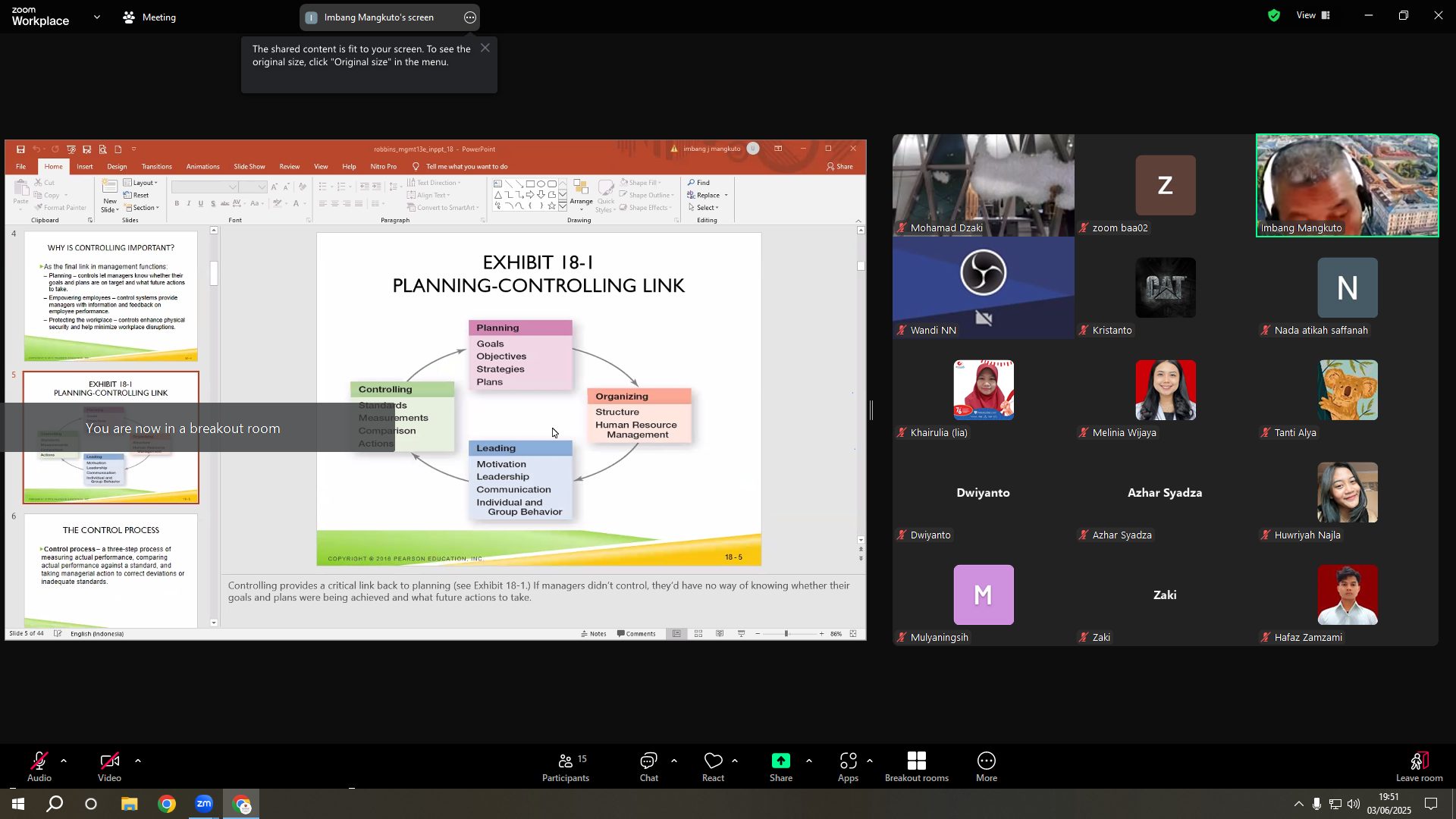Dismiss the shared content size tooltip
The width and height of the screenshot is (1456, 819).
coord(485,48)
